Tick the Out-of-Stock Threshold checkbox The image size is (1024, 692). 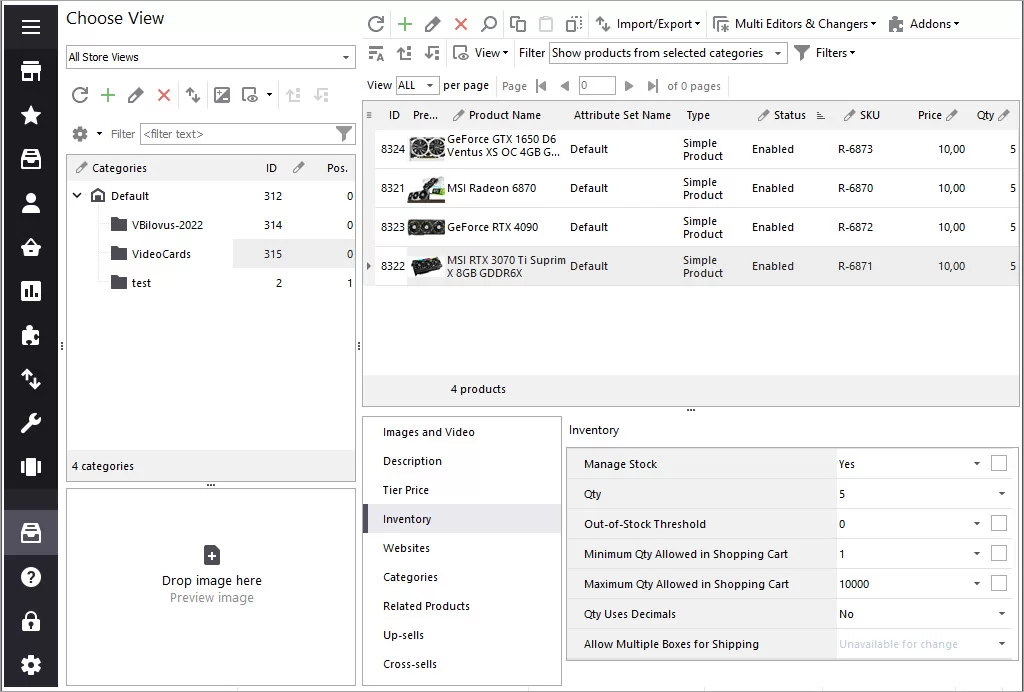click(999, 524)
